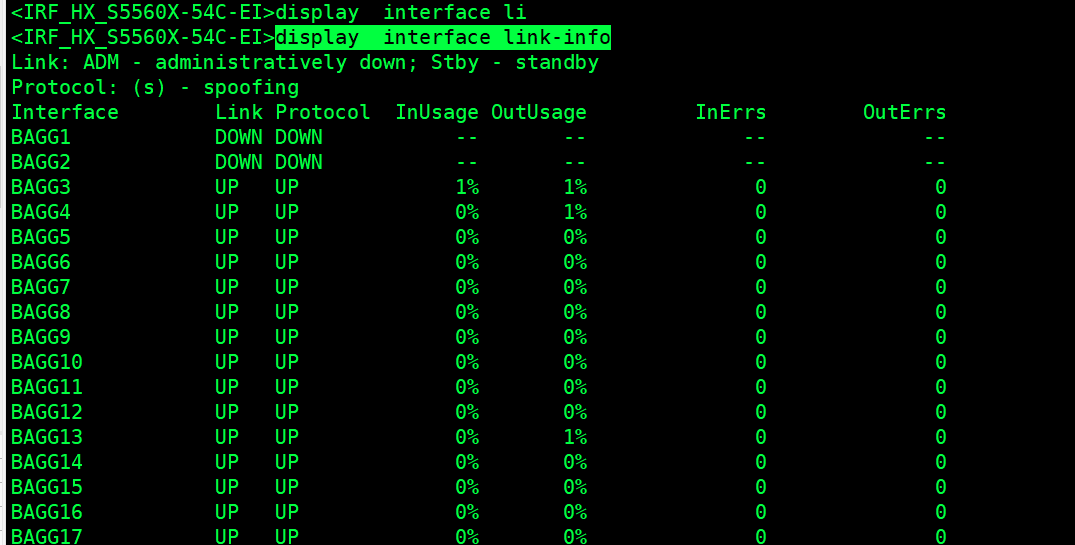This screenshot has width=1075, height=545.
Task: Click the DOWN link status of BAGG1
Action: click(239, 137)
